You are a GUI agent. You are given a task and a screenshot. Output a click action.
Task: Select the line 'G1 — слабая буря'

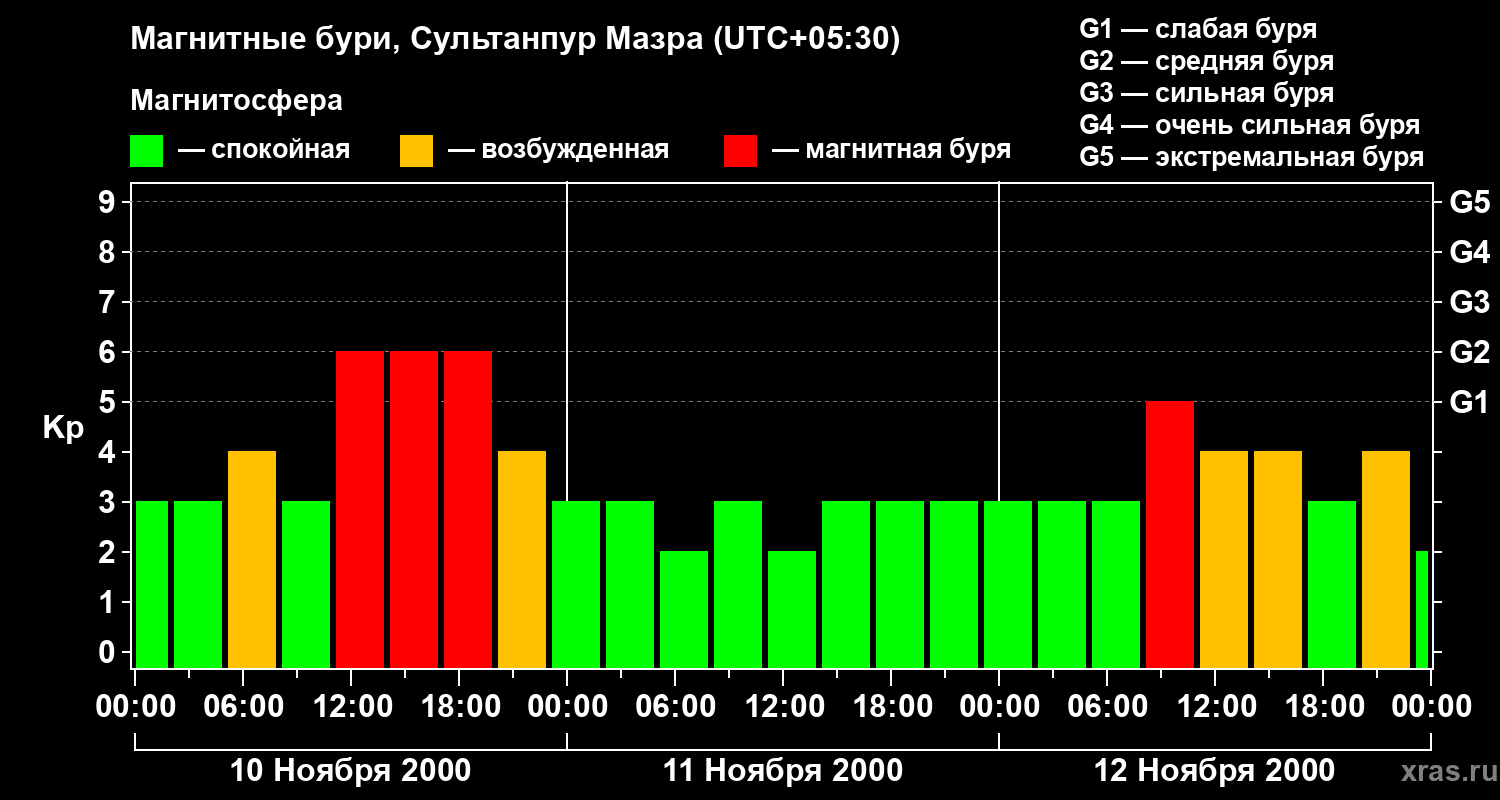point(1198,29)
